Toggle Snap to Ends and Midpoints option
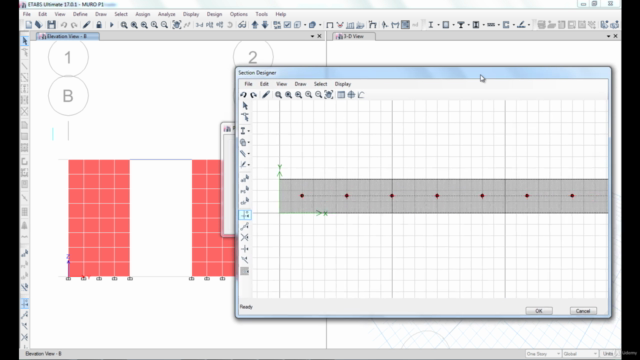The height and width of the screenshot is (360, 640). 245,226
